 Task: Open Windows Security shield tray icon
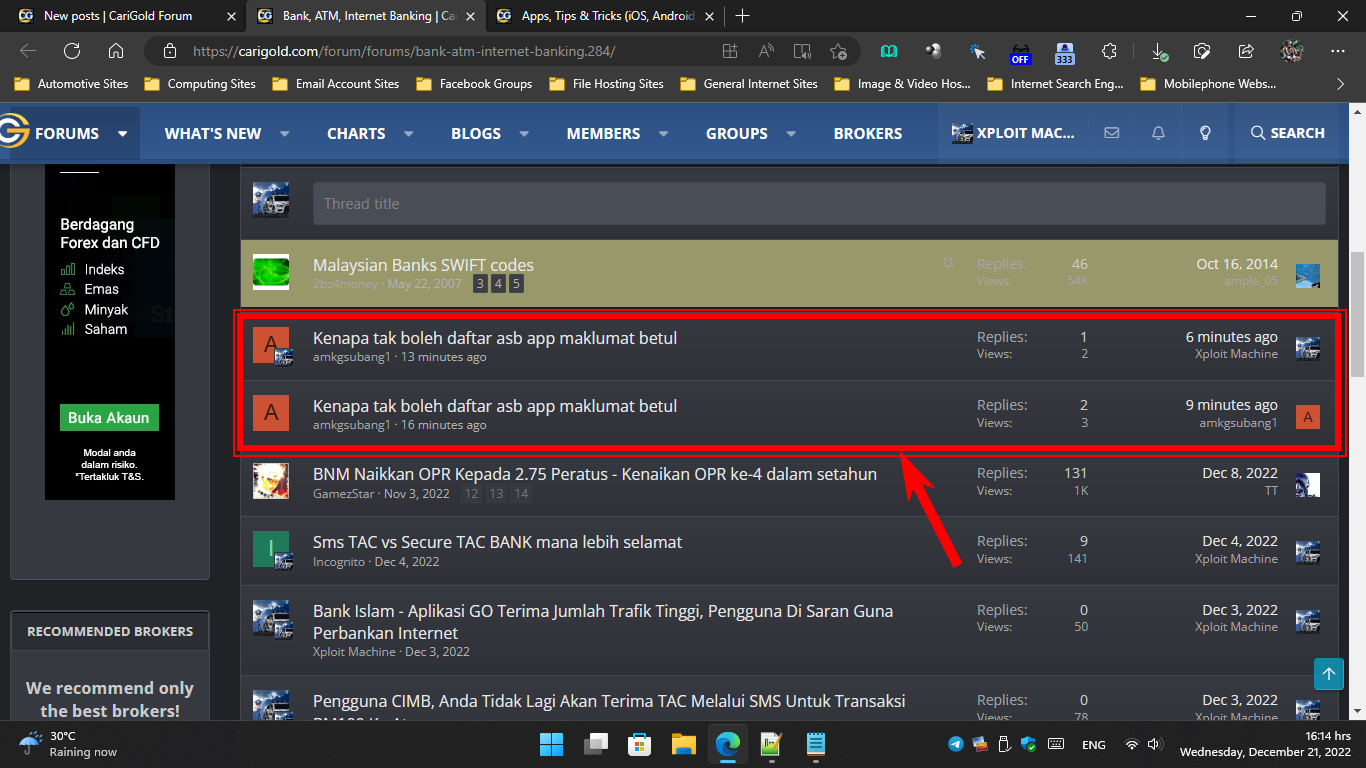pyautogui.click(x=1029, y=744)
